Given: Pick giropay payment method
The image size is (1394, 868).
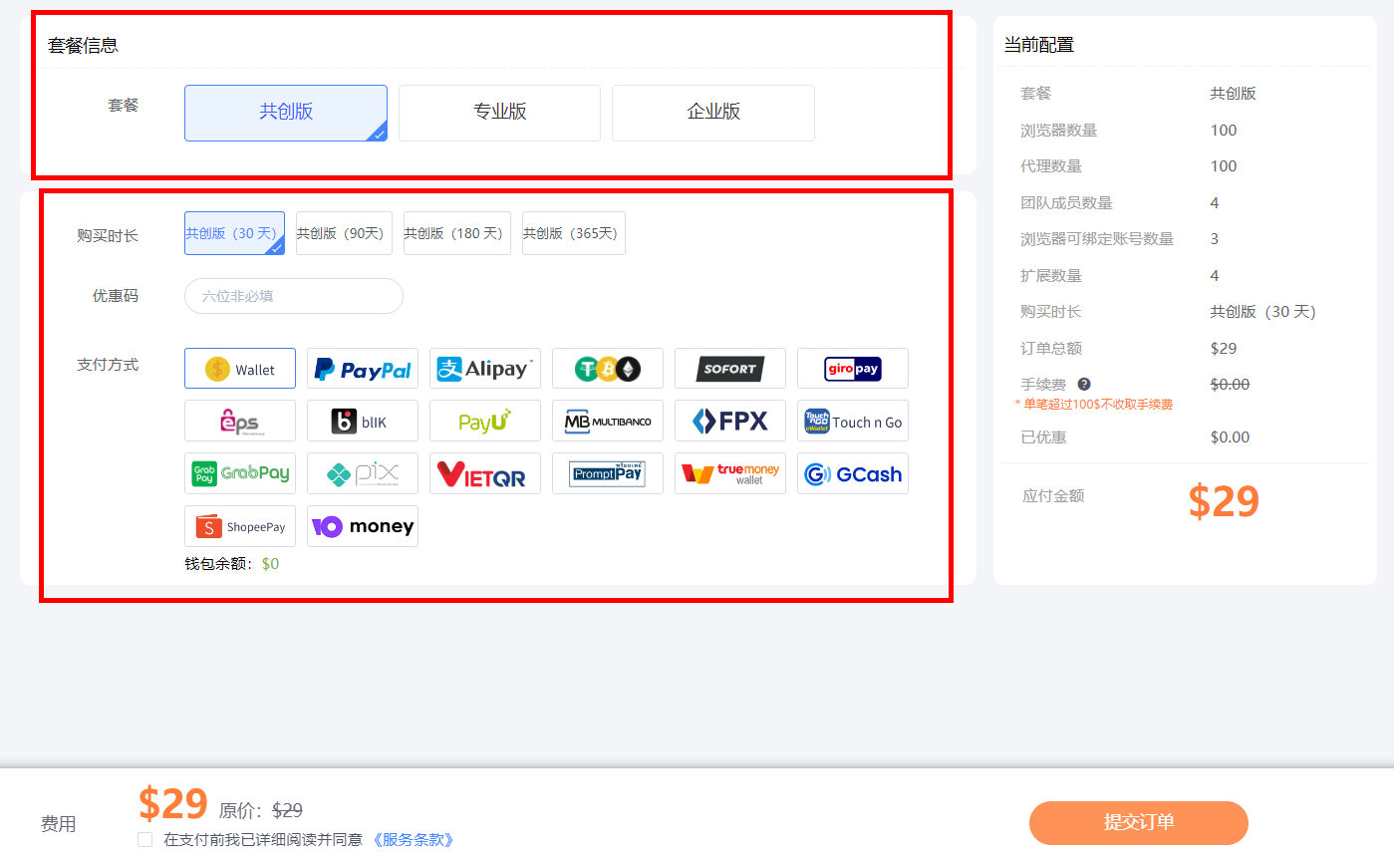Looking at the screenshot, I should coord(853,369).
